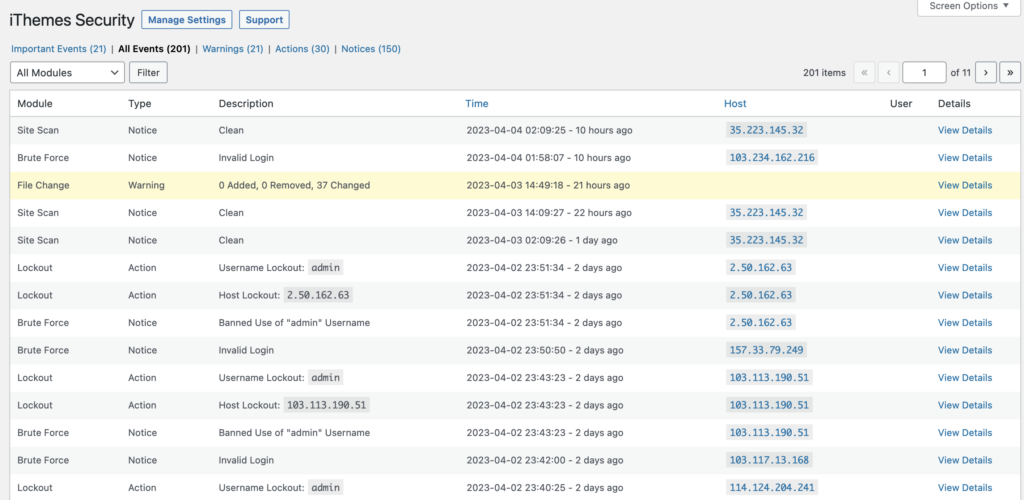Select the 'Warning' type cell
Image resolution: width=1024 pixels, height=500 pixels.
click(x=146, y=185)
